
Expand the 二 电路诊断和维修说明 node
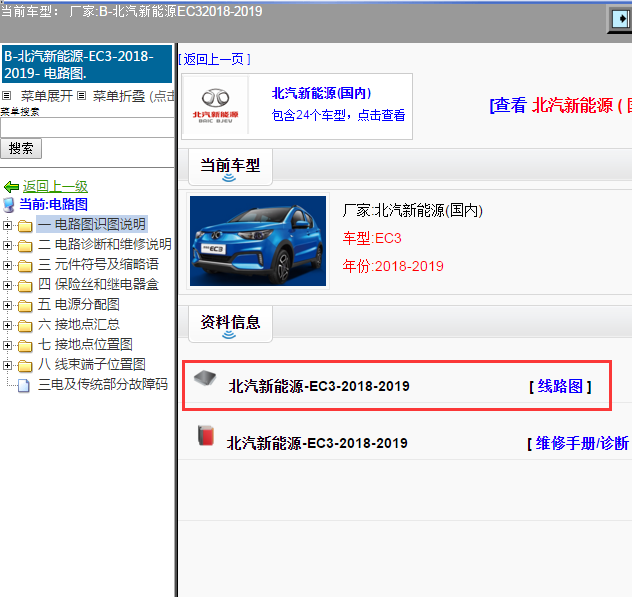tap(7, 245)
